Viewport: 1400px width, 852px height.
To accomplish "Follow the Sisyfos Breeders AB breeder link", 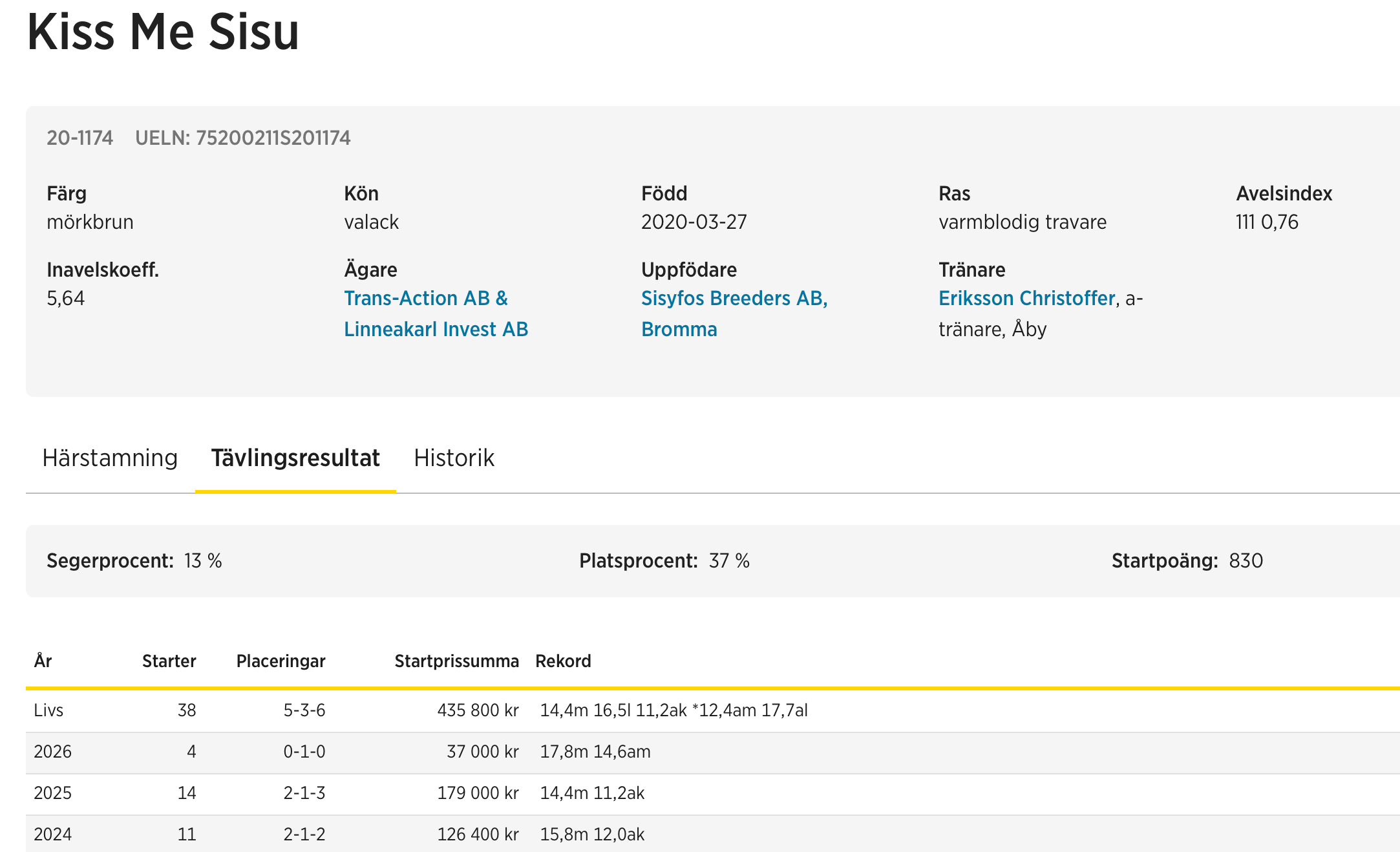I will click(x=734, y=299).
